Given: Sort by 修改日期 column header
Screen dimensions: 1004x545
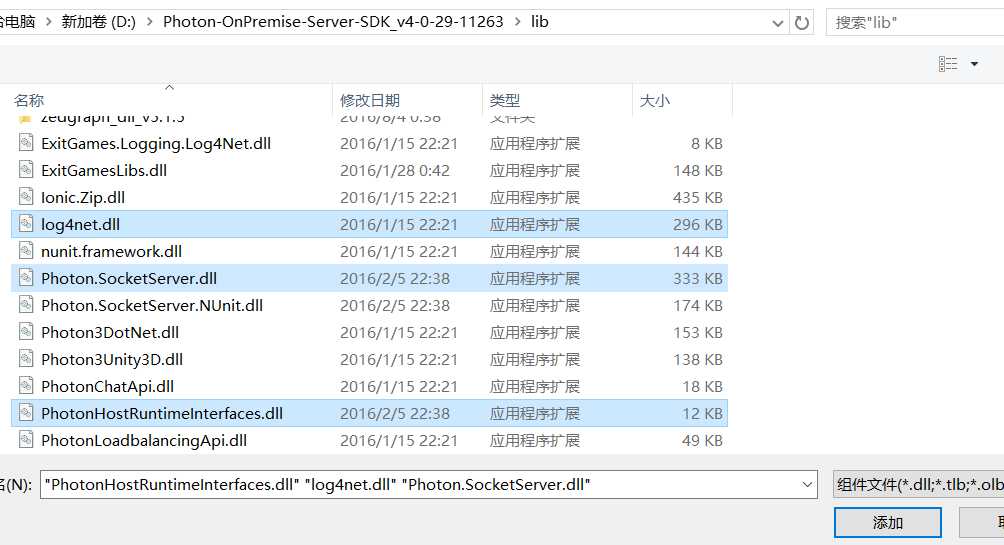Looking at the screenshot, I should click(369, 101).
